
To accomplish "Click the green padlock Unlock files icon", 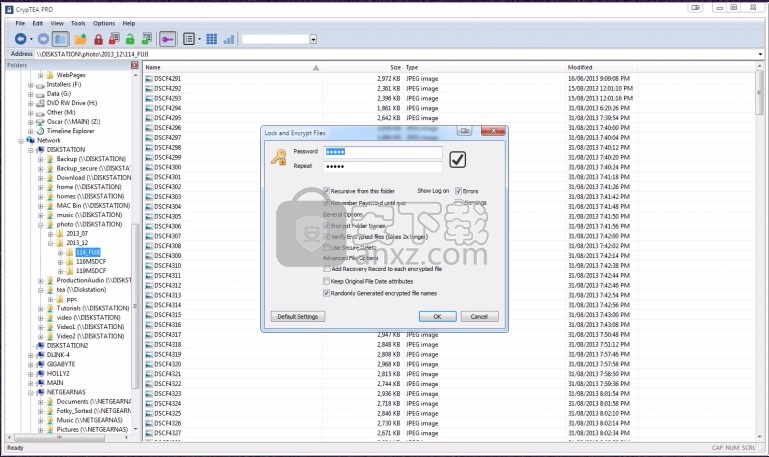I will 130,39.
